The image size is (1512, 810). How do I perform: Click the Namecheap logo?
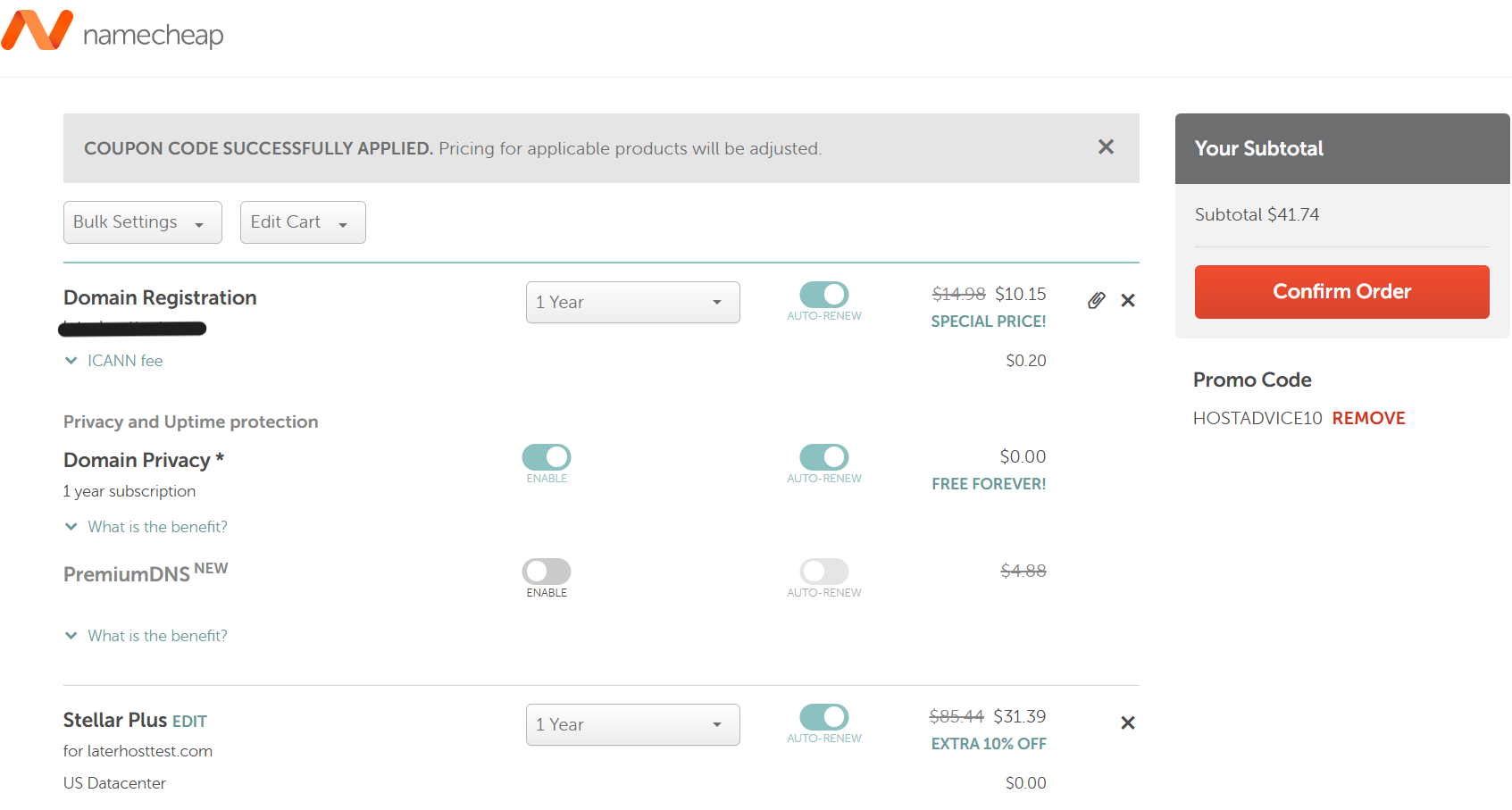pyautogui.click(x=113, y=31)
